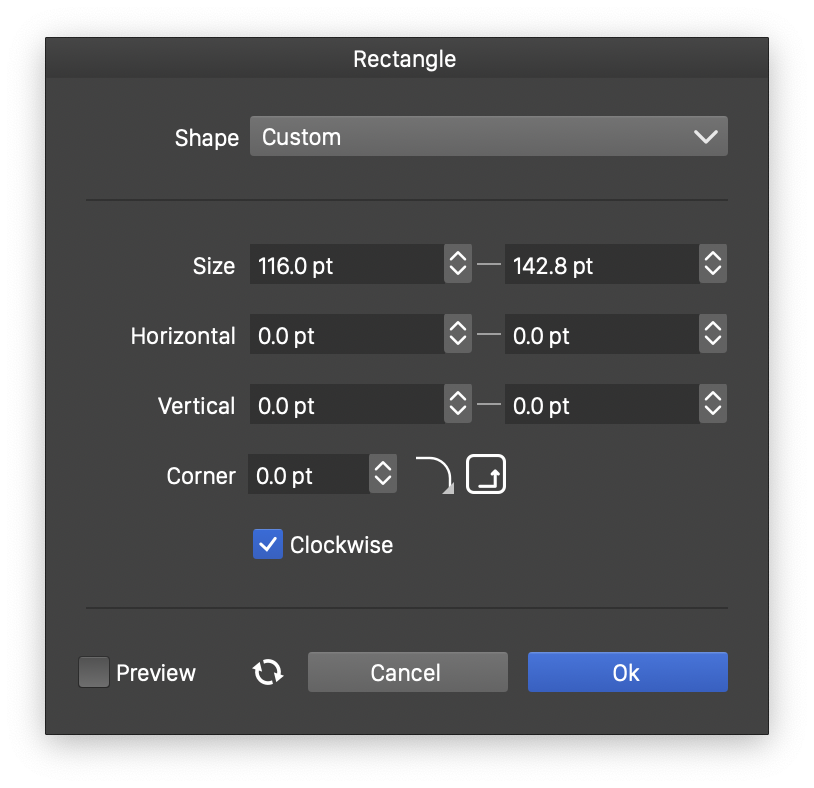This screenshot has height=788, width=814.
Task: Open the Shape dropdown set to Custom
Action: 488,137
